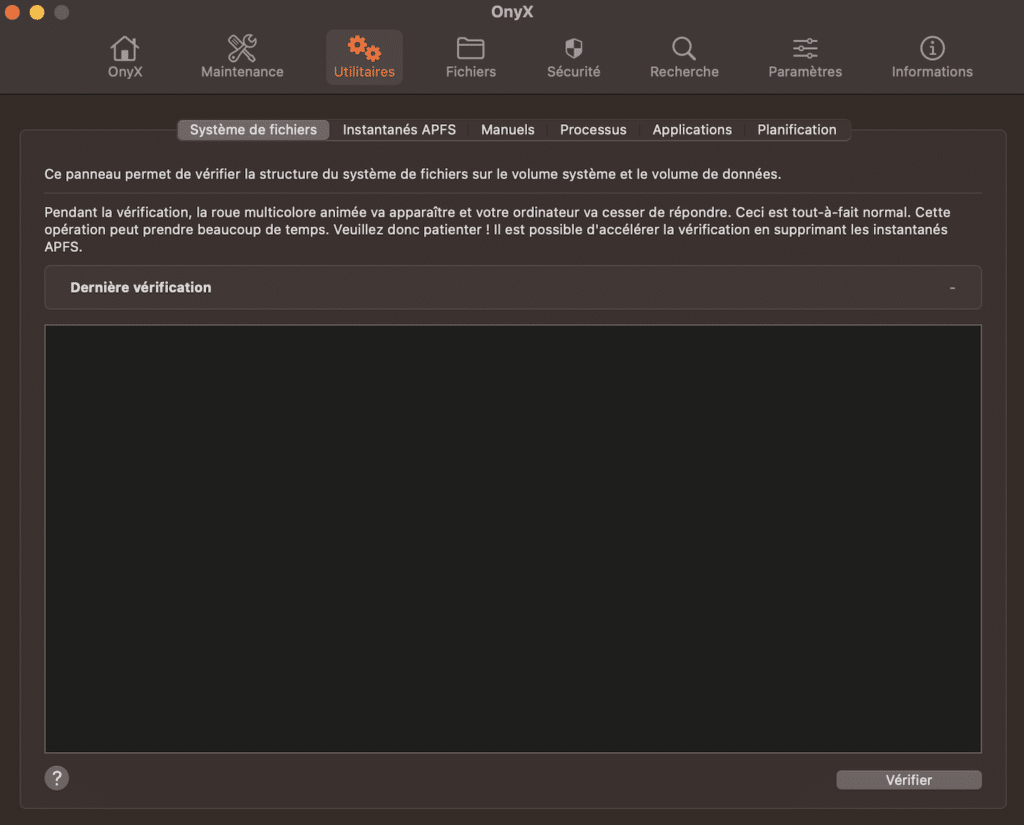
Task: Open the Recherche magnifier section
Action: click(x=684, y=57)
